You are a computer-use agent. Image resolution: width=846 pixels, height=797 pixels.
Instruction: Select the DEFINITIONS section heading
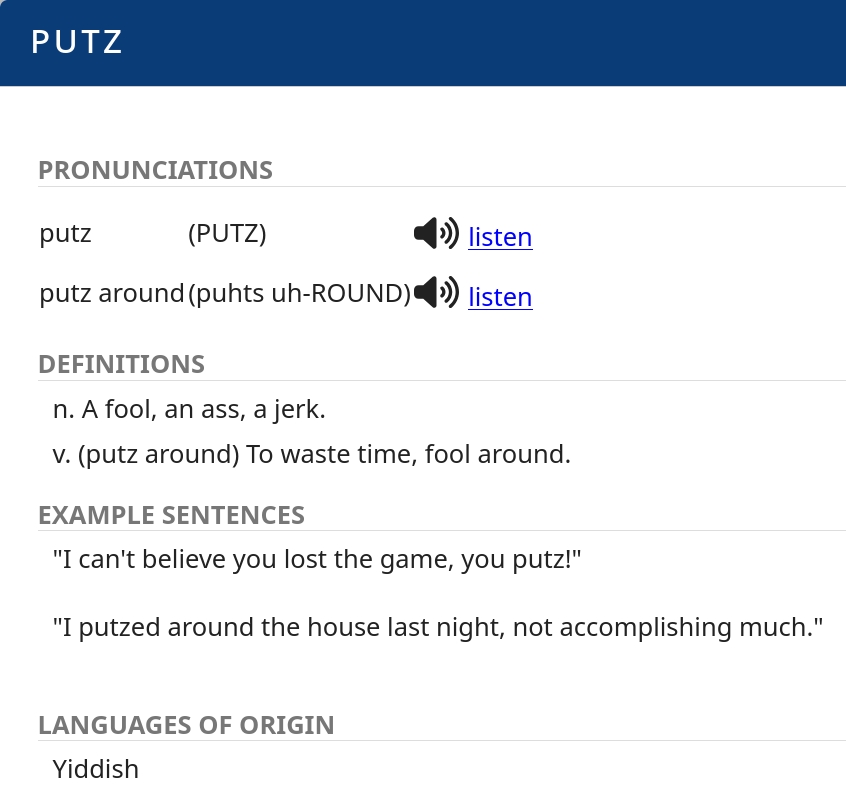click(121, 364)
